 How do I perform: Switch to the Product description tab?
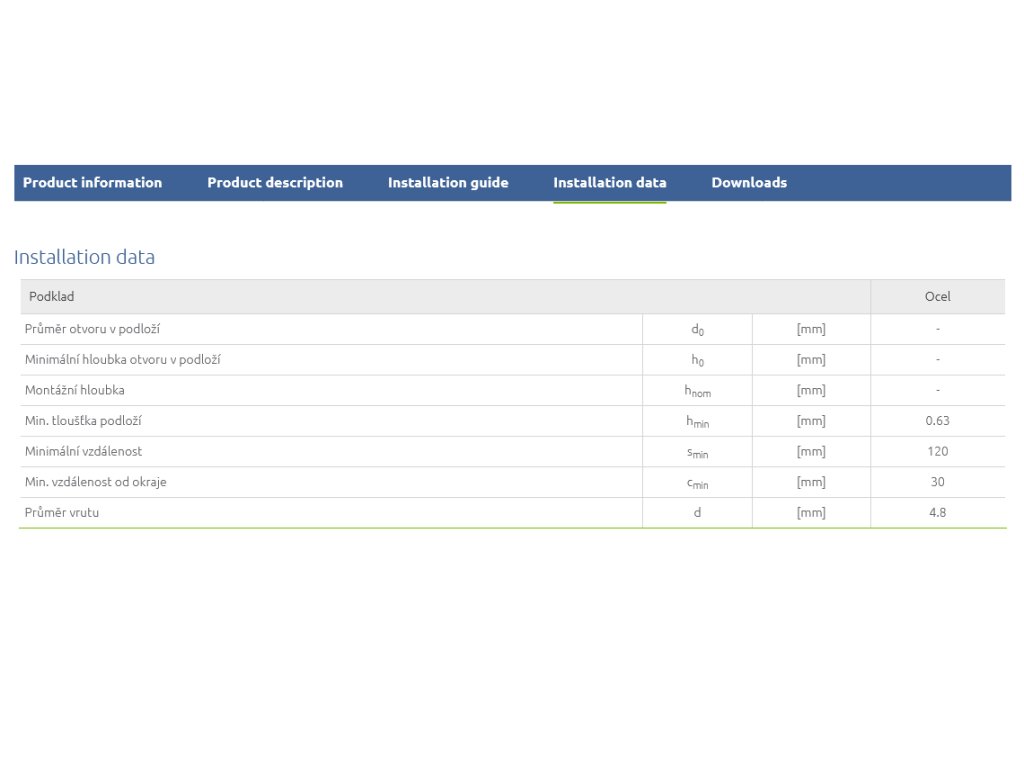275,183
